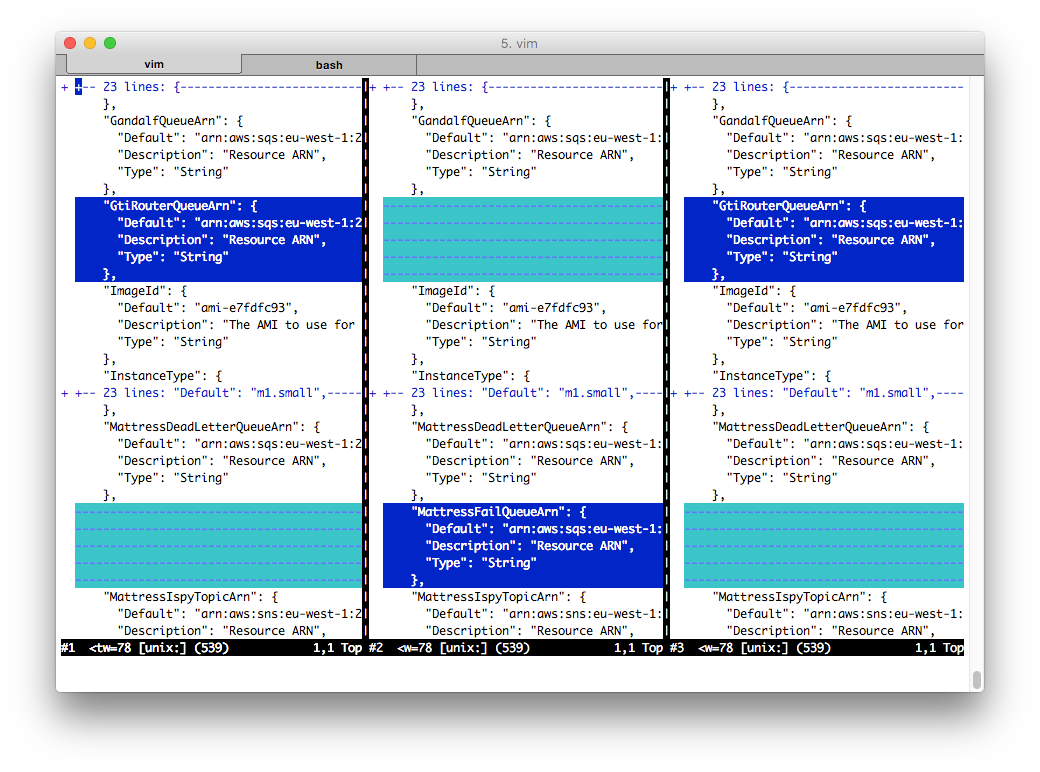Screen dimensions: 1040x772
Task: Click "MattressIspyTopicArn" line in pane #2
Action: [499, 597]
